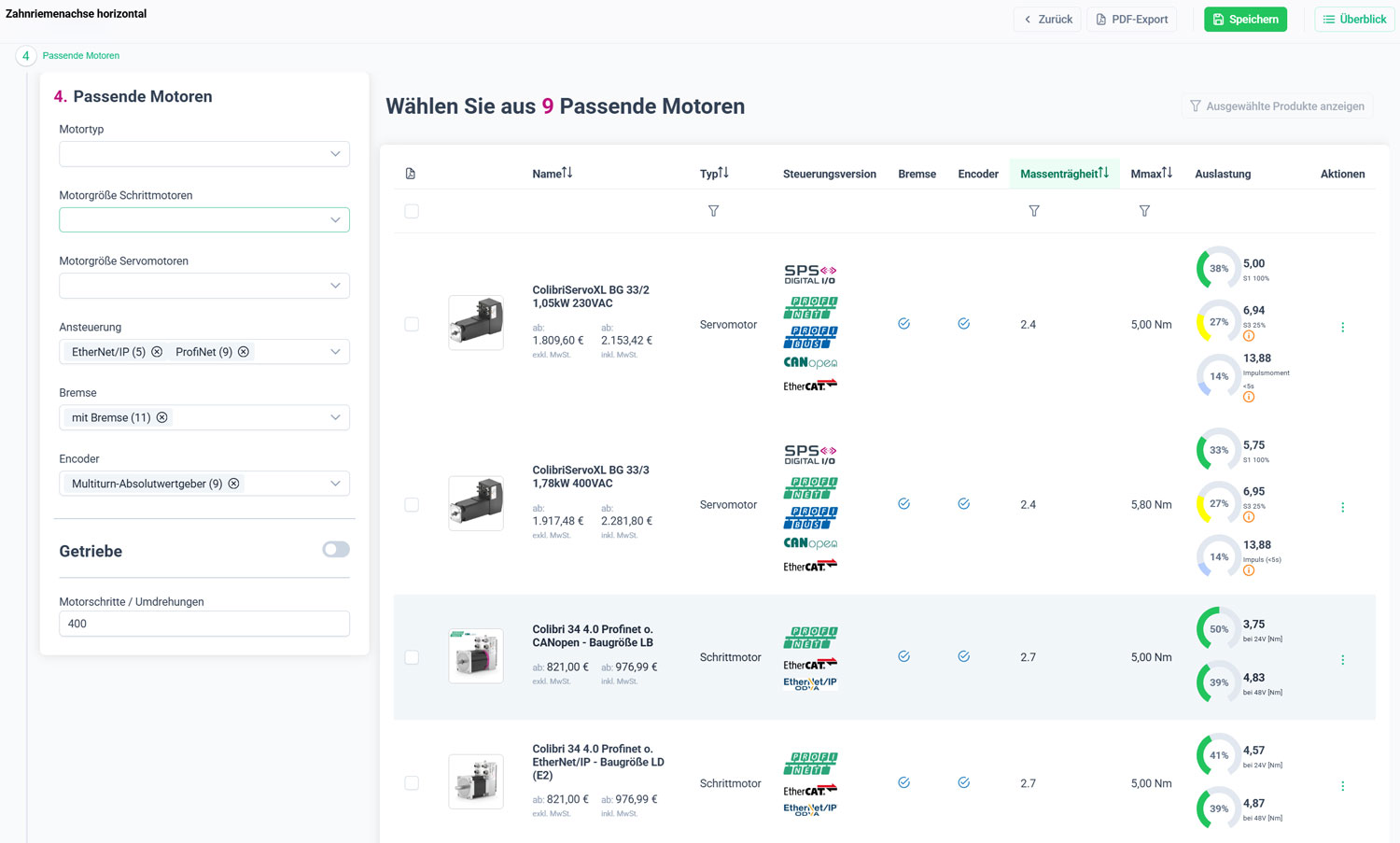This screenshot has width=1400, height=843.
Task: Remove the ProfiNet filter tag
Action: click(244, 351)
